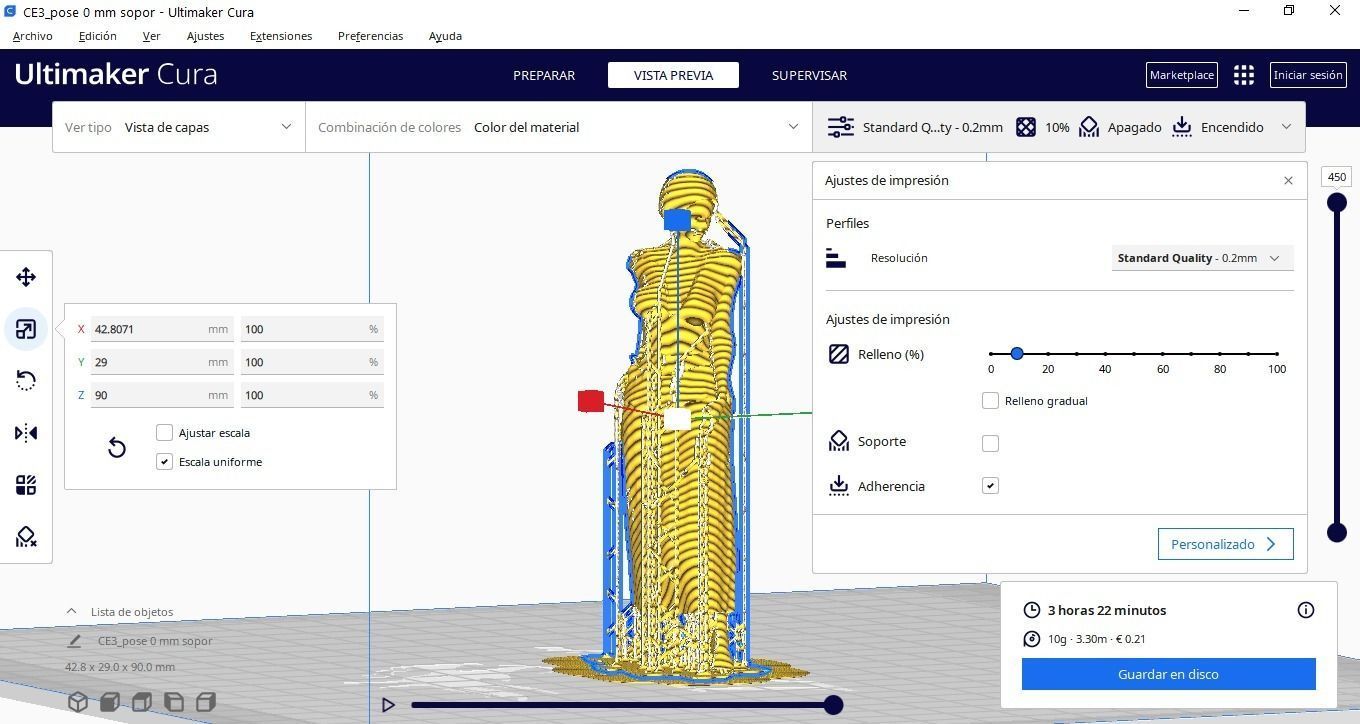Viewport: 1360px width, 724px height.
Task: Select the Scale tool
Action: click(x=26, y=329)
